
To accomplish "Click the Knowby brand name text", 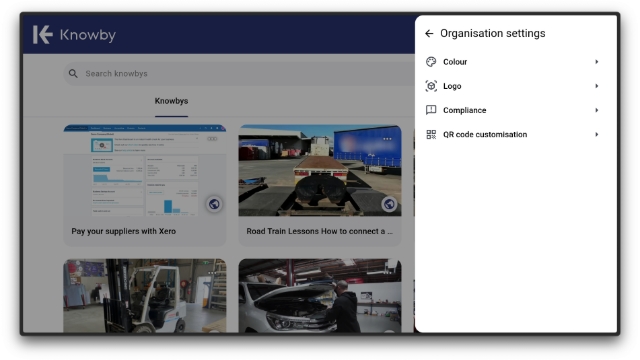I will [x=88, y=35].
